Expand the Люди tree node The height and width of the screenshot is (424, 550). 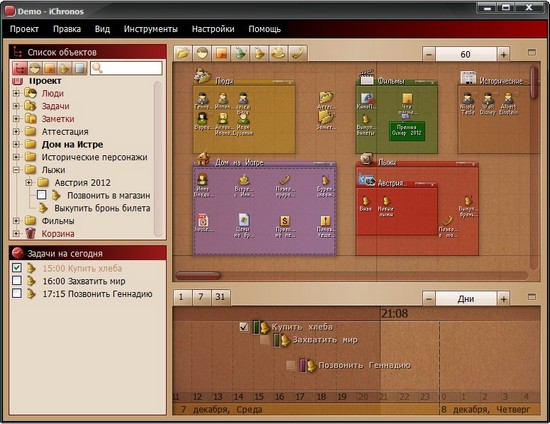[16, 93]
